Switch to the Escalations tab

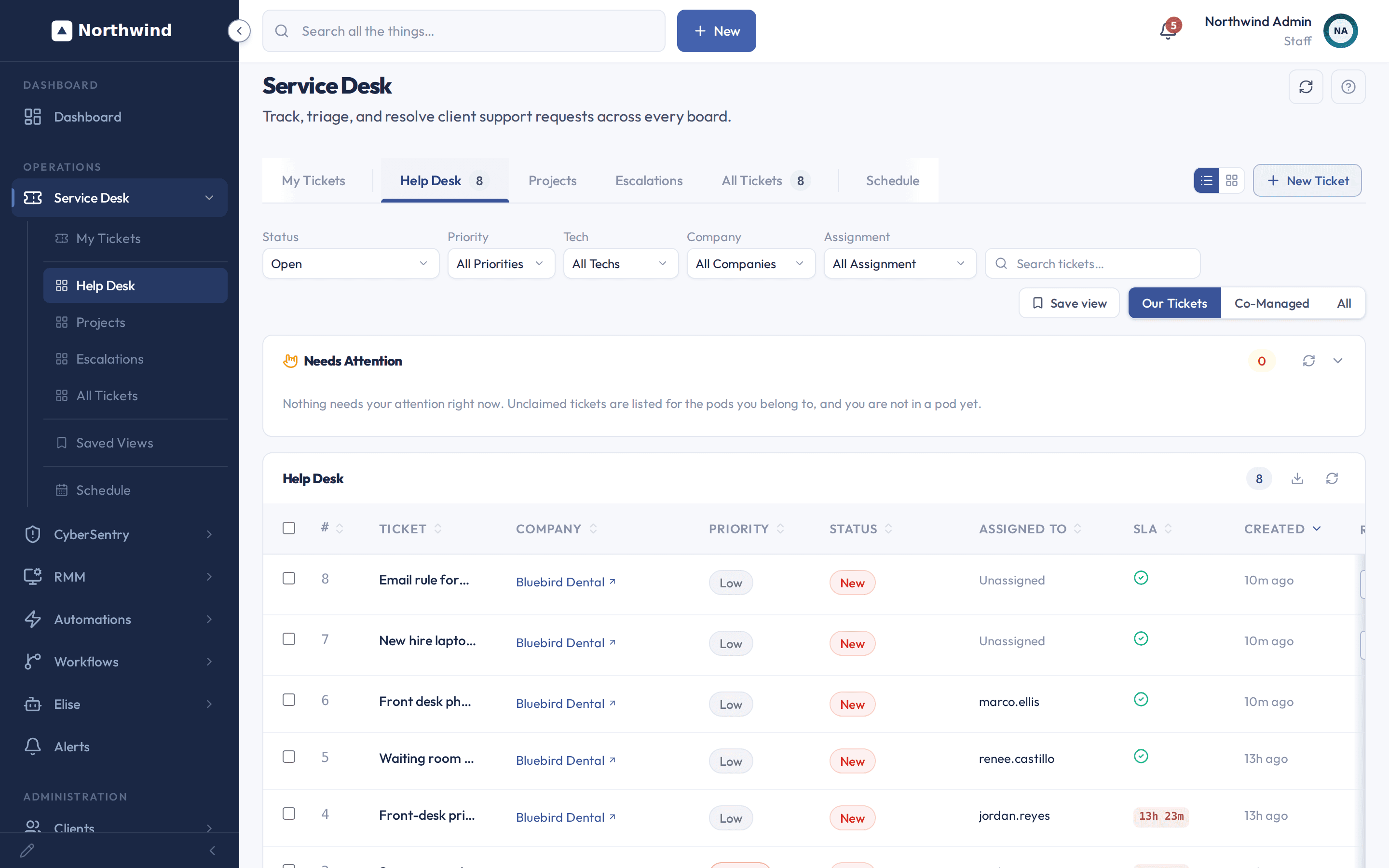click(649, 180)
